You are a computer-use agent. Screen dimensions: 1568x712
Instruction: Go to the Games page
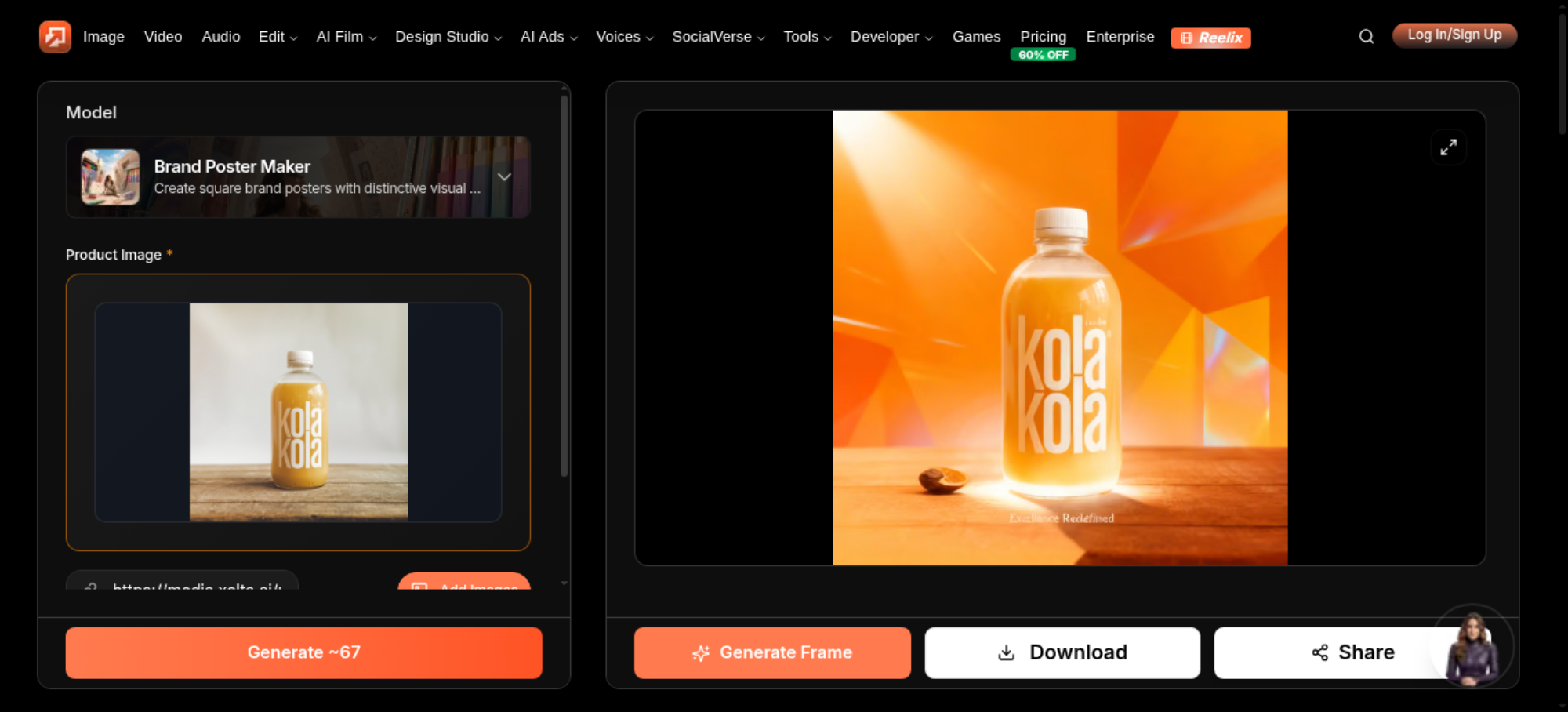976,37
